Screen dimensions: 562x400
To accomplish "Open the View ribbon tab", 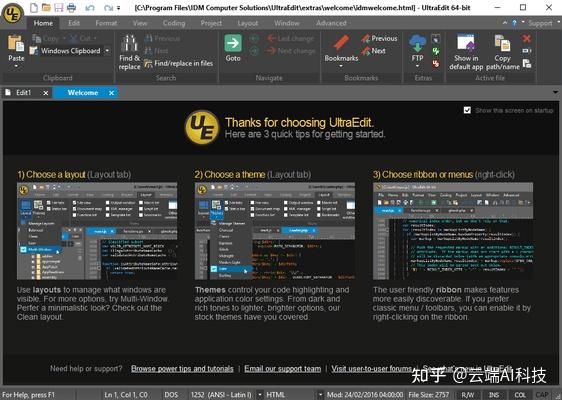I will click(140, 23).
